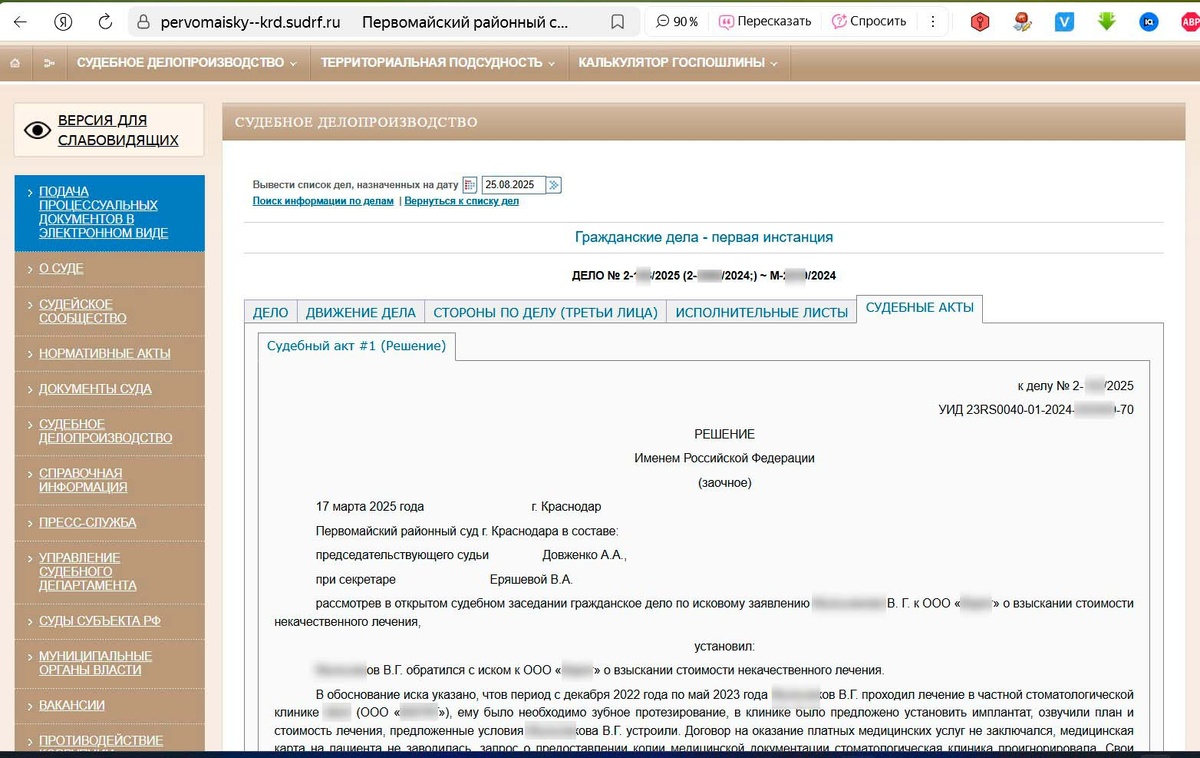Switch to Исполнительные листы tab

coord(762,312)
